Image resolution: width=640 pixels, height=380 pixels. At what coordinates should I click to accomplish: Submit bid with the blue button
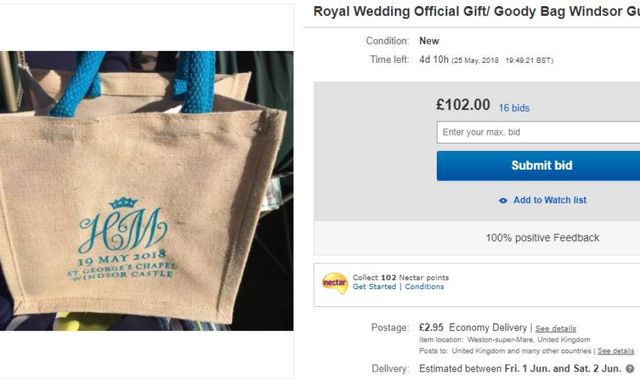coord(538,166)
